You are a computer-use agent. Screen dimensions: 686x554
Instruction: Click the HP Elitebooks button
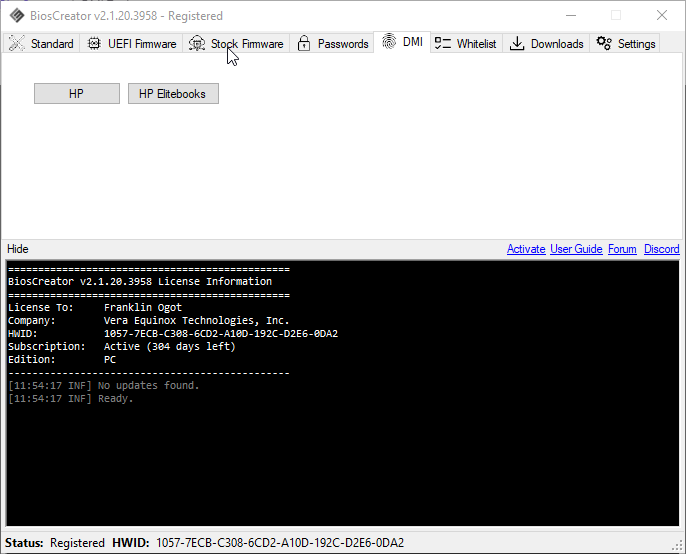(173, 94)
